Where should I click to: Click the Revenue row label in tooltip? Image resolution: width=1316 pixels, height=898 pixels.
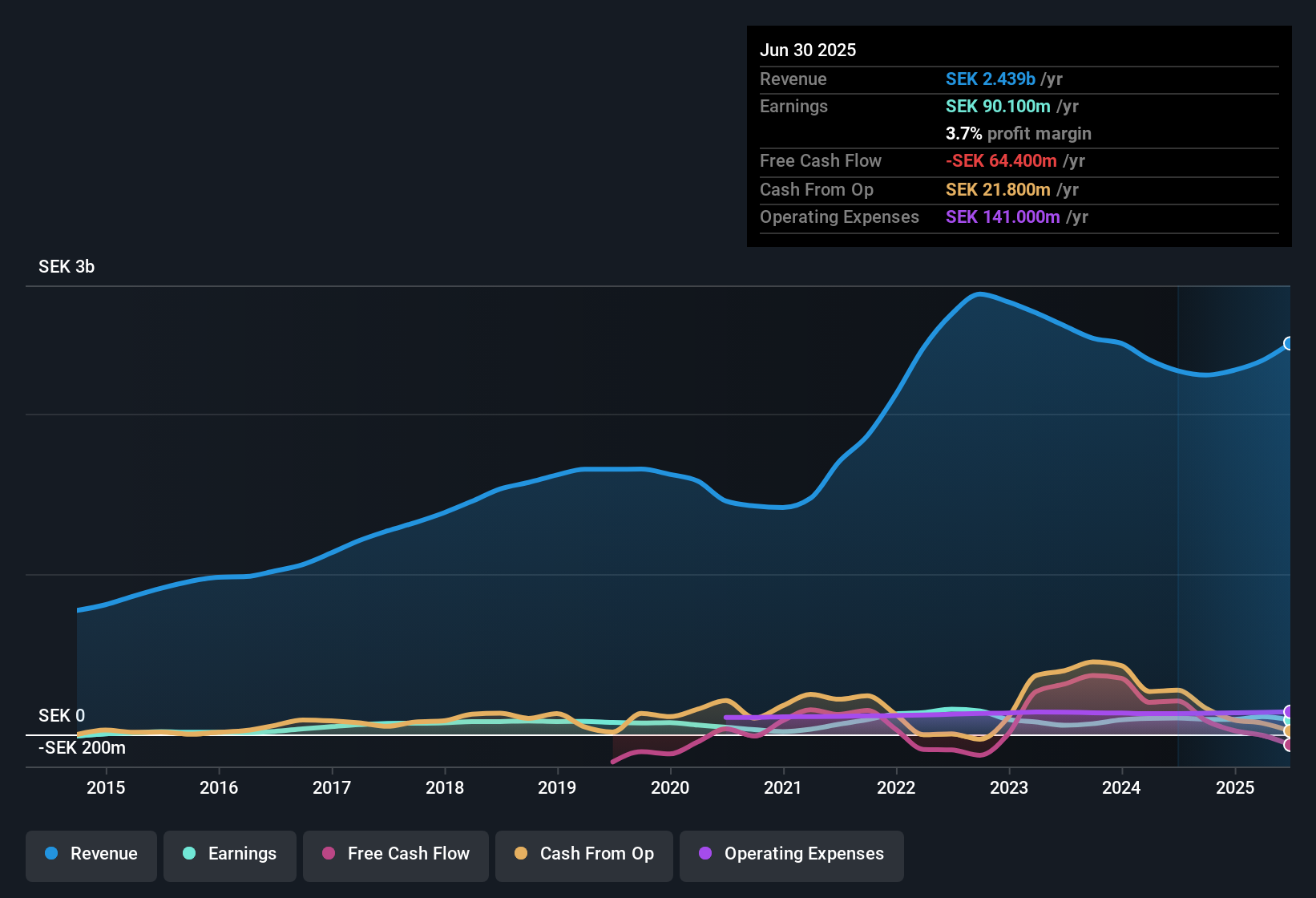click(x=793, y=79)
